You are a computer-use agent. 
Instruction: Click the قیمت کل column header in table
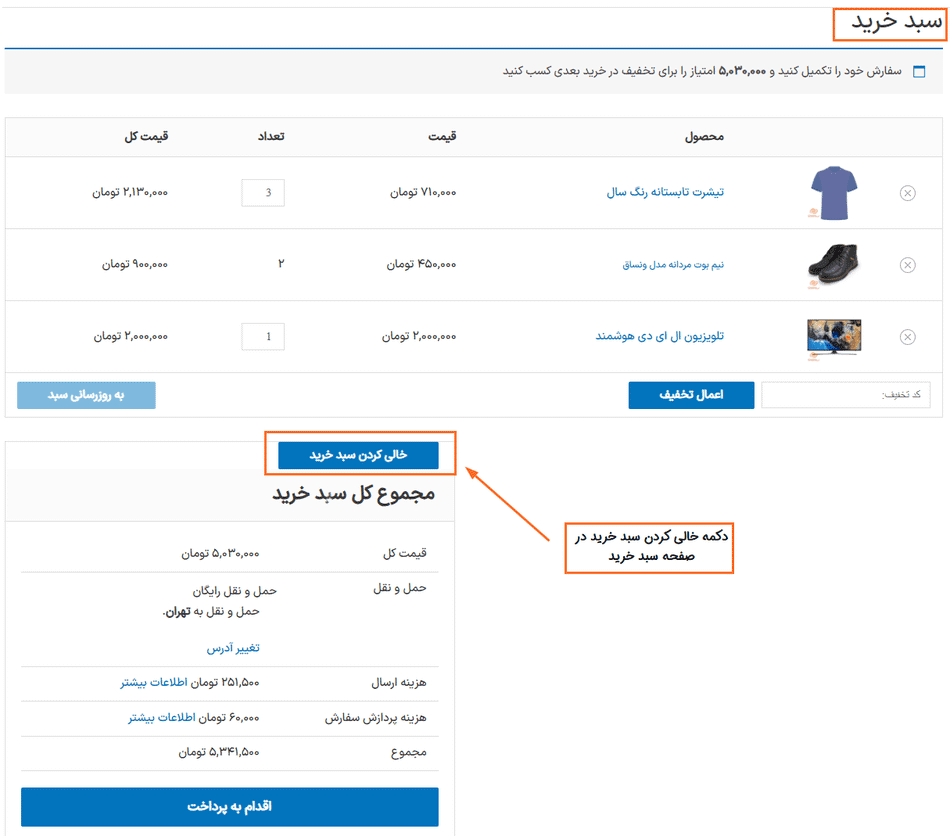tap(146, 136)
